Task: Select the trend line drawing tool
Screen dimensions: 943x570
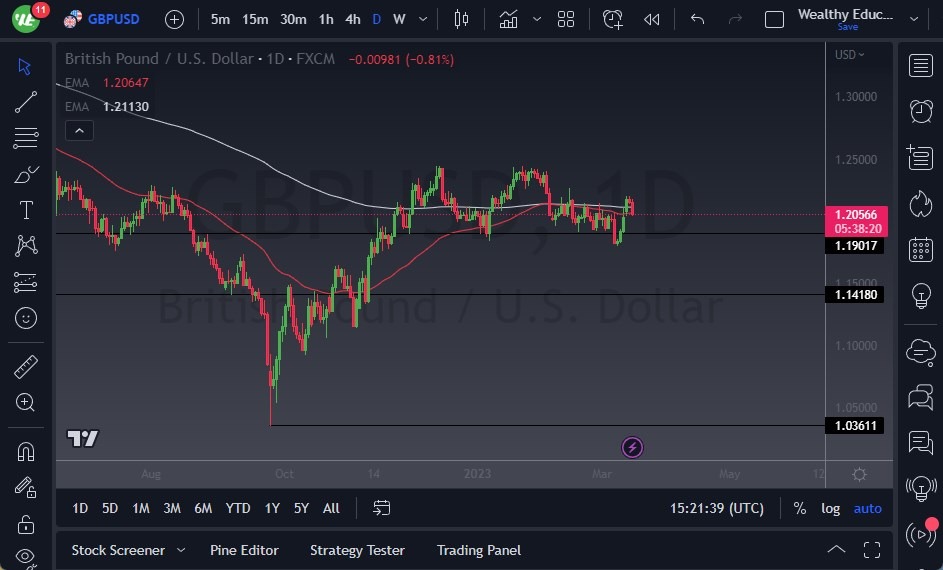Action: pyautogui.click(x=26, y=101)
